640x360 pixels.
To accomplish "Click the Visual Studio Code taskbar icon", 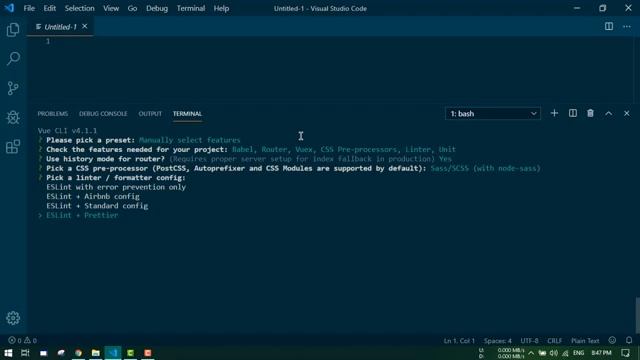I will pos(113,353).
